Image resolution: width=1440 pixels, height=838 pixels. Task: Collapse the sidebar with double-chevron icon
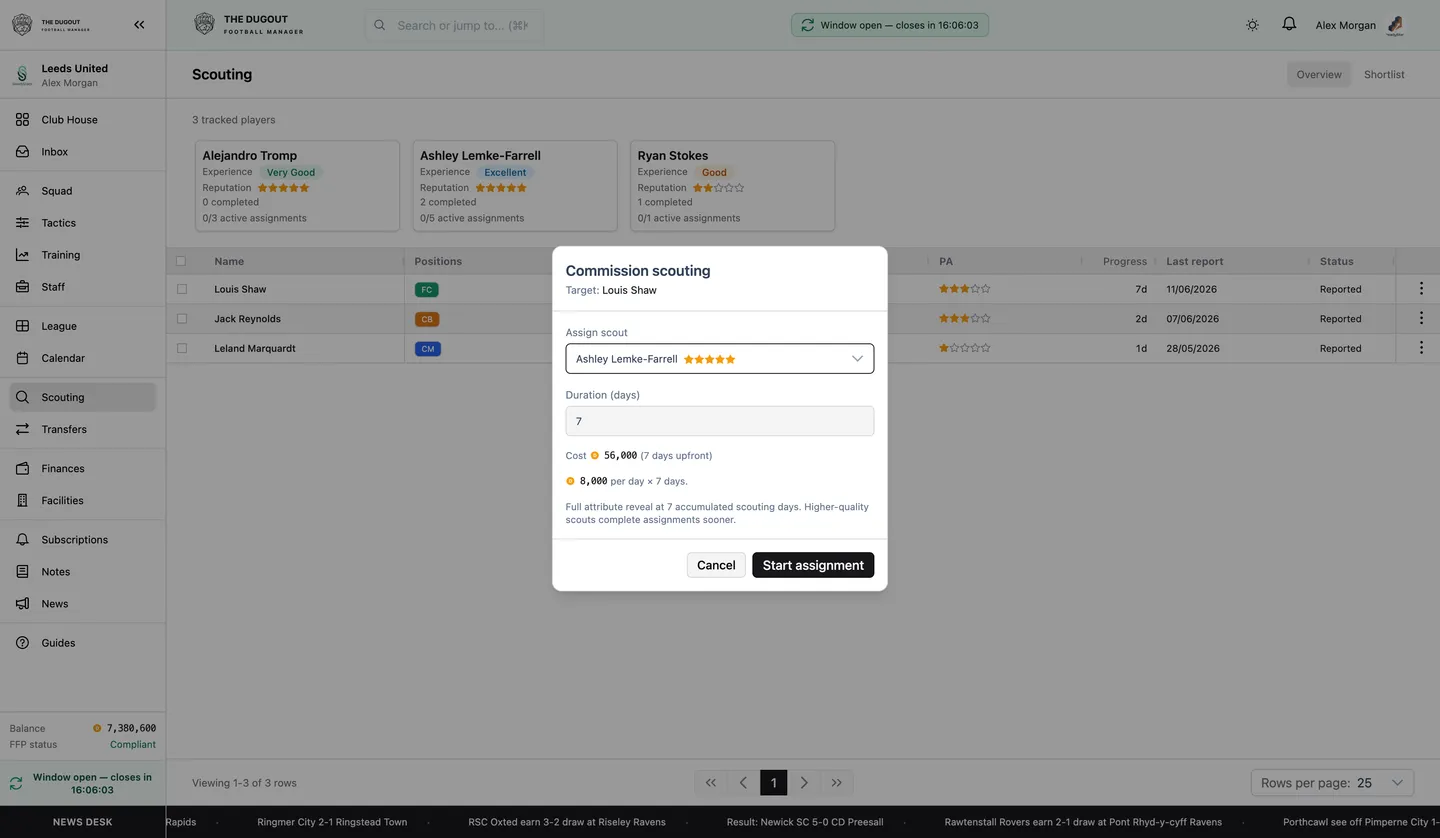139,25
